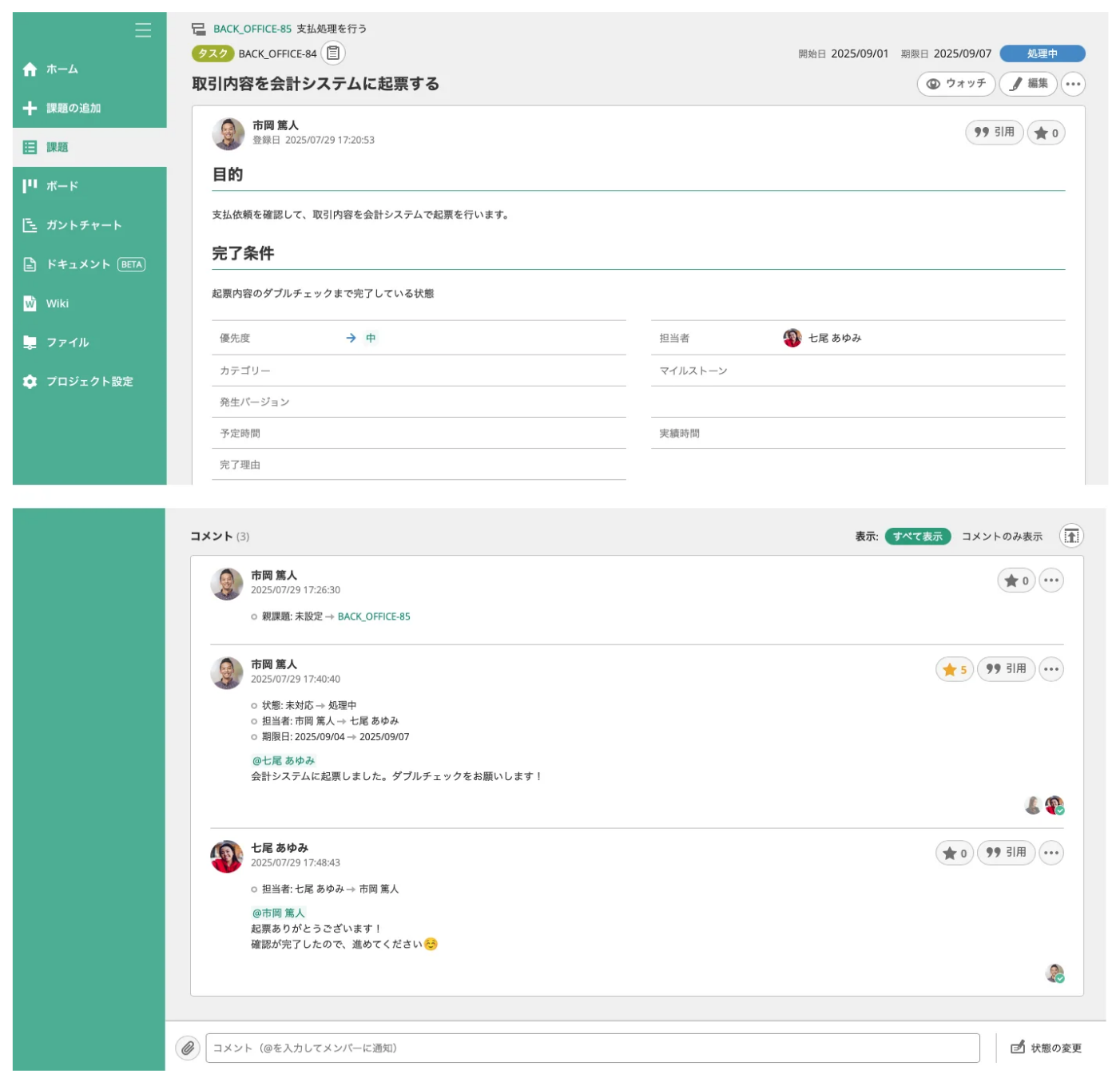
Task: Open BACK_OFFICE-85 link in first comment
Action: tap(374, 616)
